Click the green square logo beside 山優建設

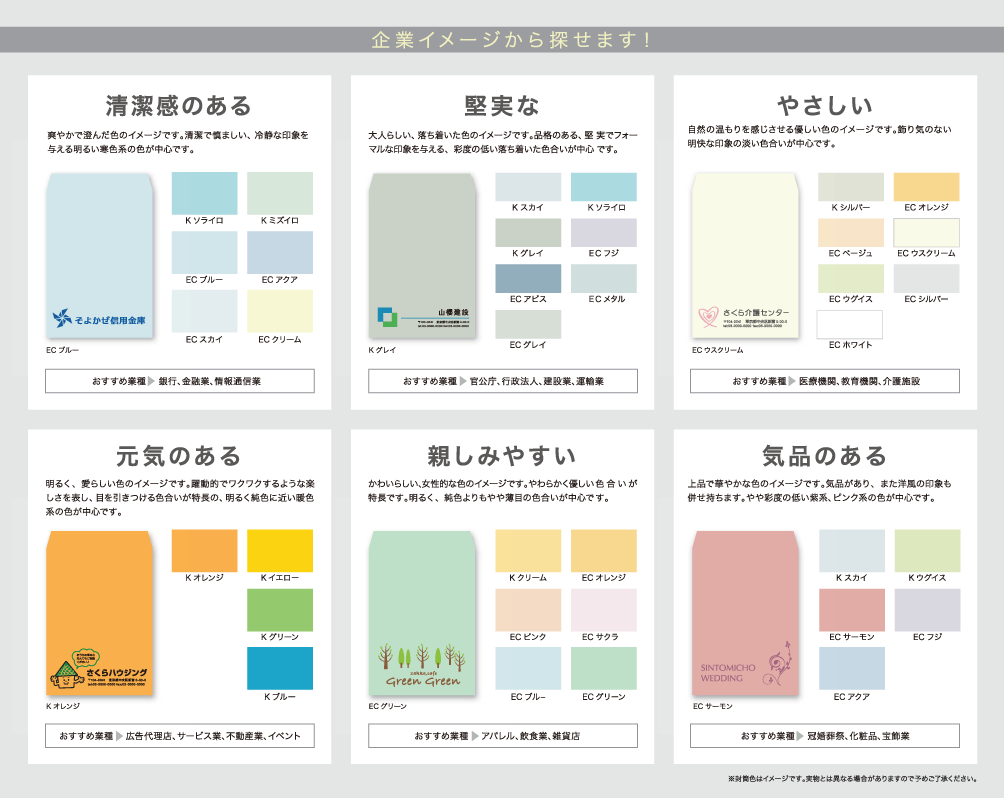pos(387,316)
